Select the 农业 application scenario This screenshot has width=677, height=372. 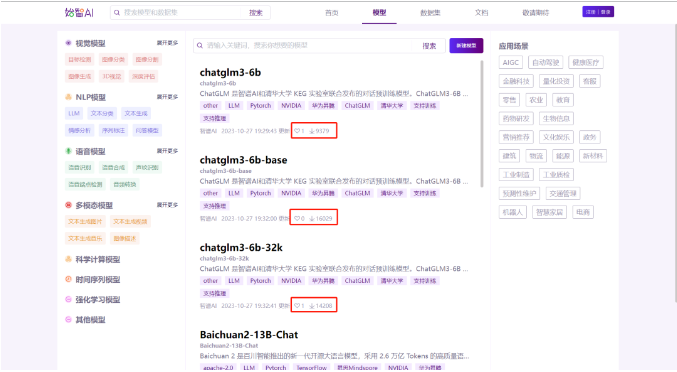point(536,100)
